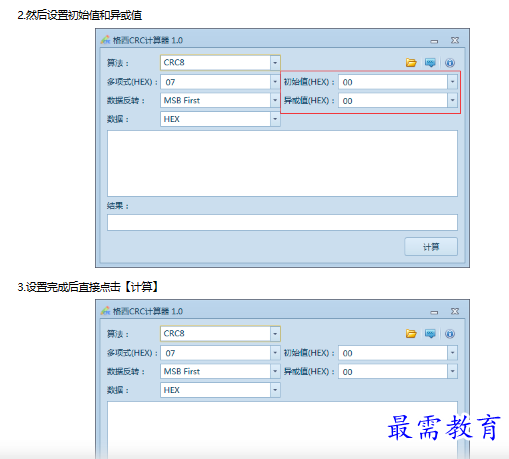Screen dimensions: 509x459
Task: Expand the polynomial 07 dropdown arrow in lower window
Action: (275, 353)
